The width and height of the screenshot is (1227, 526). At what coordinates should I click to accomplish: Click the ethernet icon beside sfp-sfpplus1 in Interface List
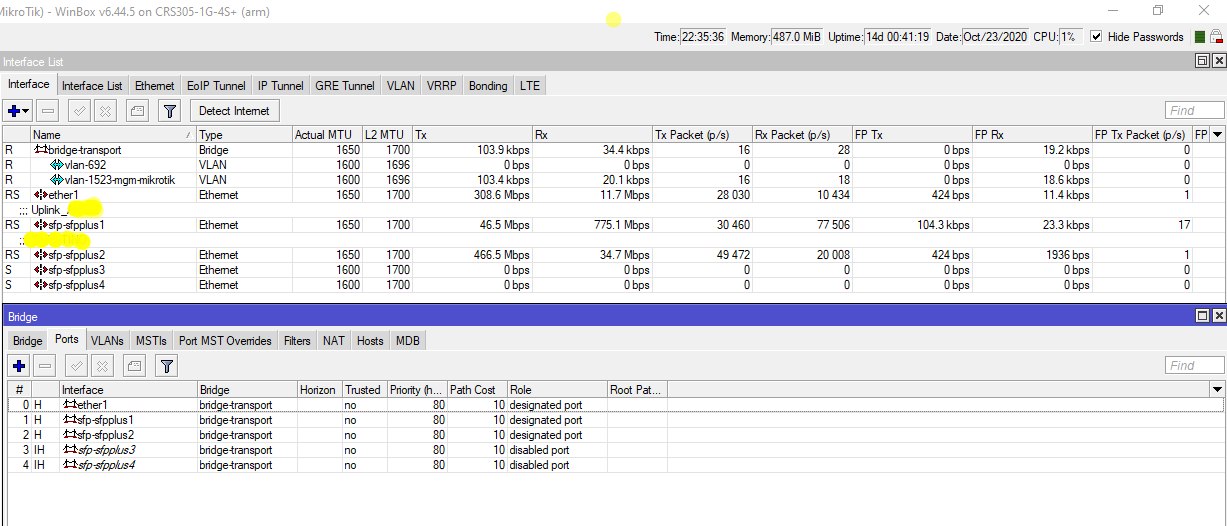(41, 225)
